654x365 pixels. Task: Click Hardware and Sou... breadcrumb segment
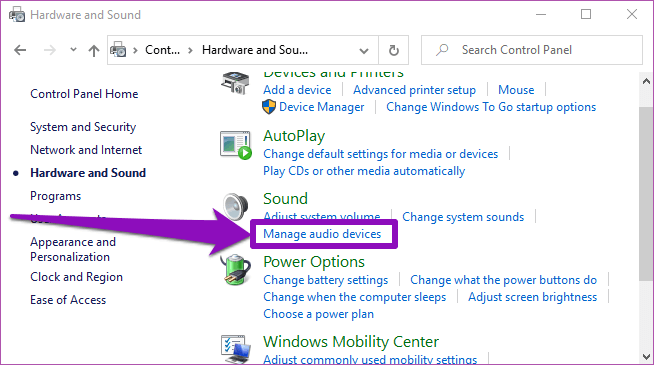255,50
